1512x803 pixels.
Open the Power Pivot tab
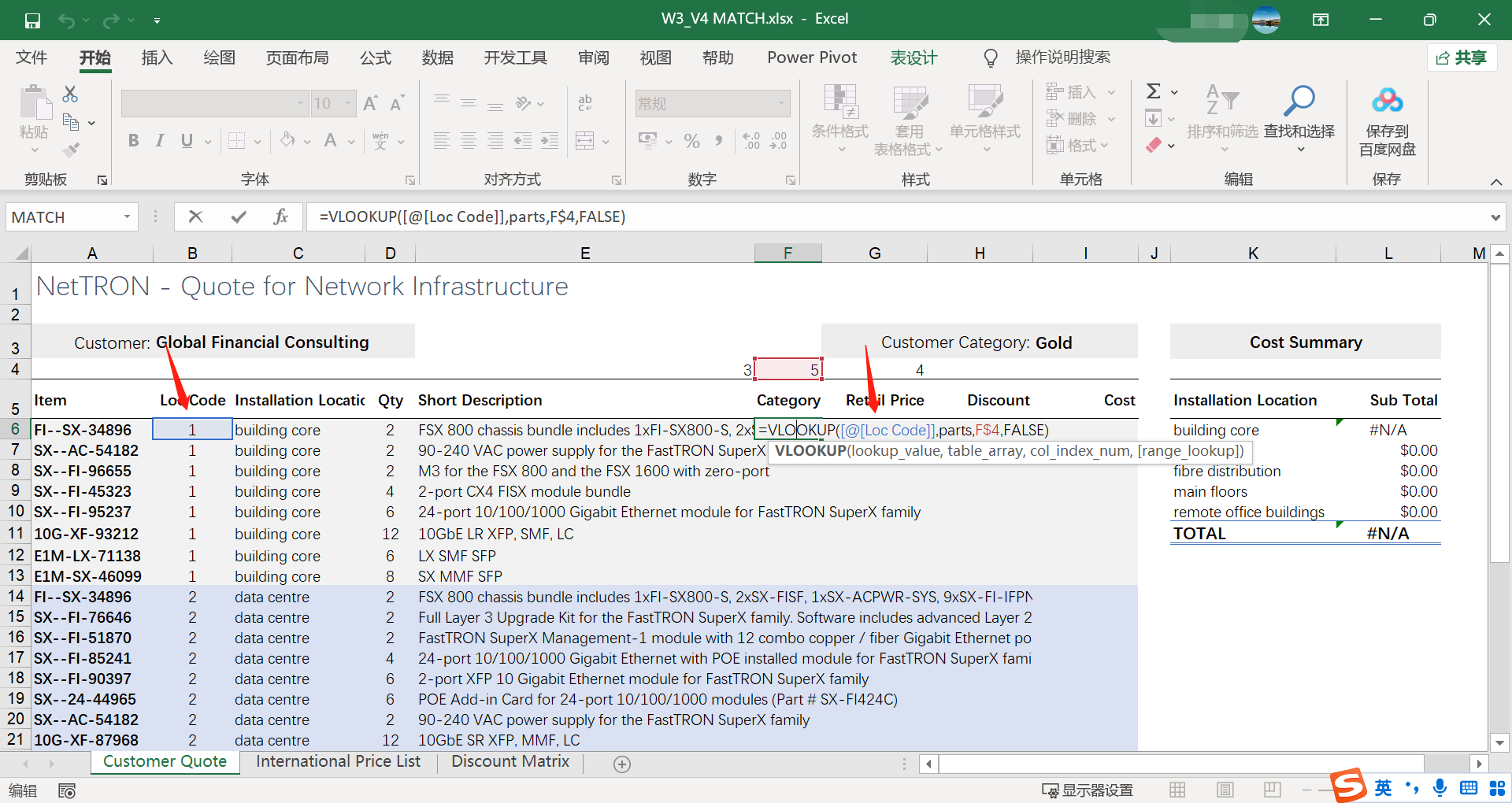[x=812, y=57]
